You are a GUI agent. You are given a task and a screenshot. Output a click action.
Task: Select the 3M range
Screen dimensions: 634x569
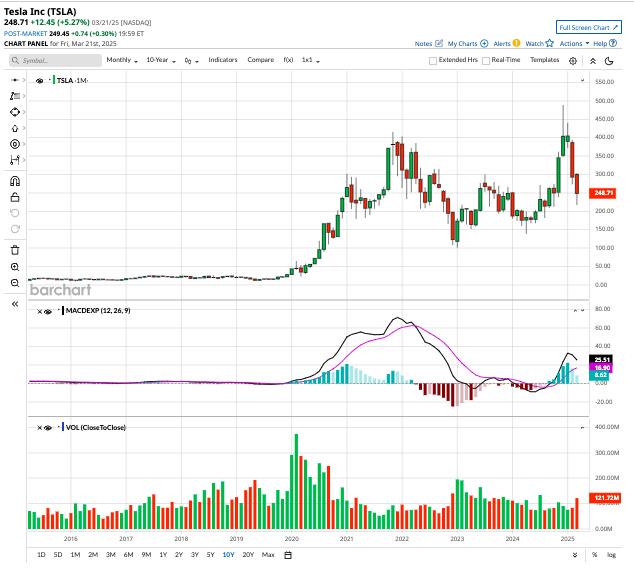(110, 555)
